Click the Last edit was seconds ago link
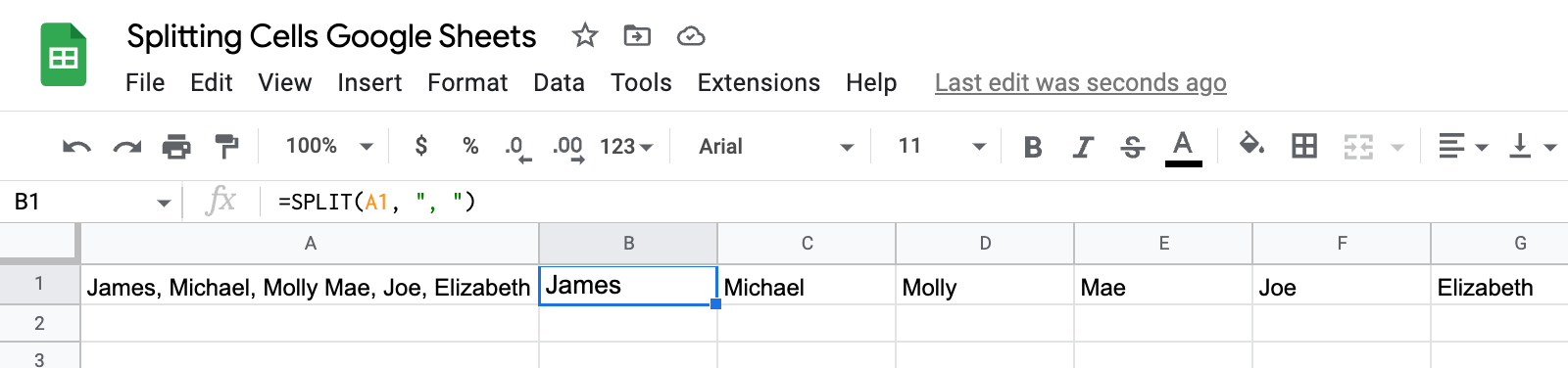The width and height of the screenshot is (1568, 368). coord(1080,83)
